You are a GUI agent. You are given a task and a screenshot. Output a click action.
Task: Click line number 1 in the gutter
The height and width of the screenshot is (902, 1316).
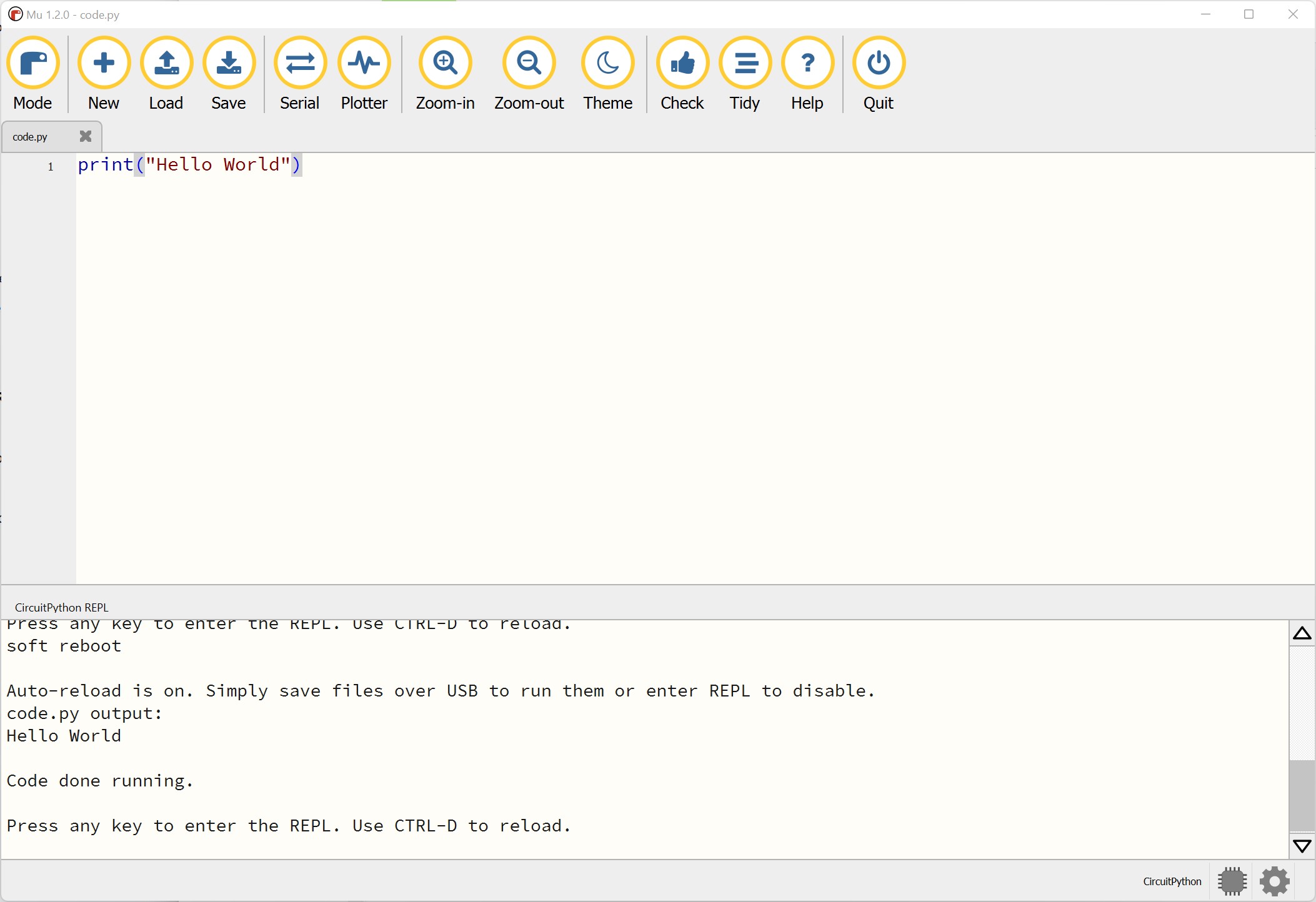coord(51,166)
